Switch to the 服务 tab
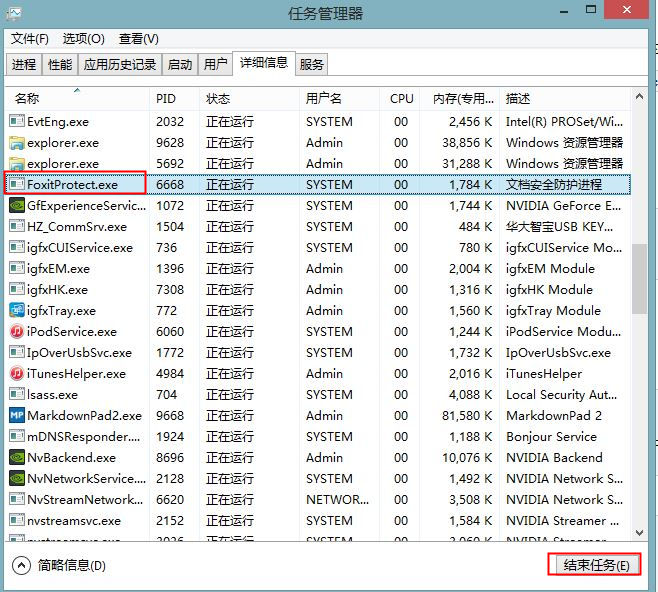This screenshot has height=592, width=658. coord(311,65)
